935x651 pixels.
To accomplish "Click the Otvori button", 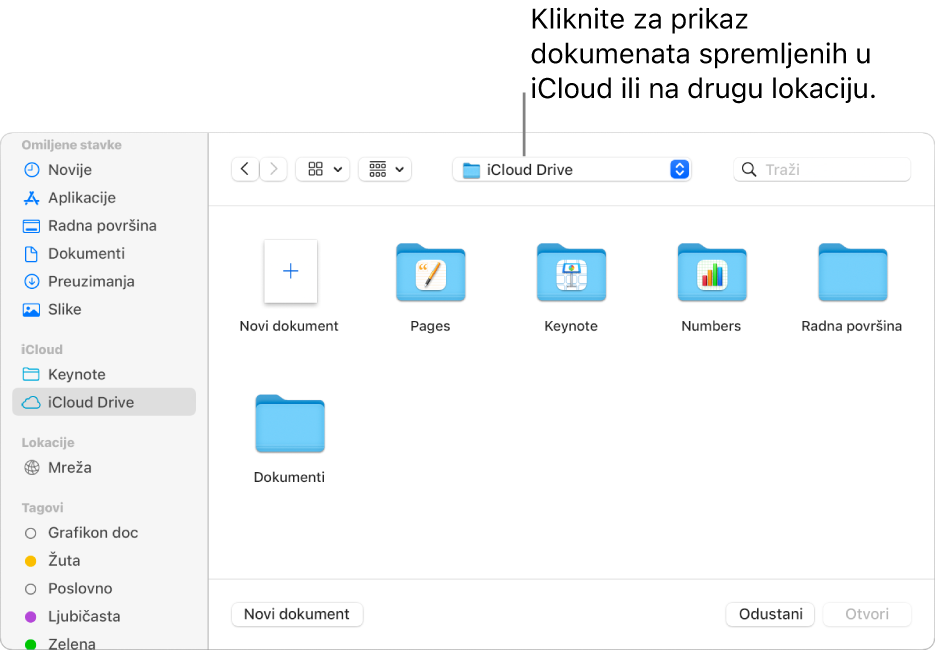I will coord(867,614).
